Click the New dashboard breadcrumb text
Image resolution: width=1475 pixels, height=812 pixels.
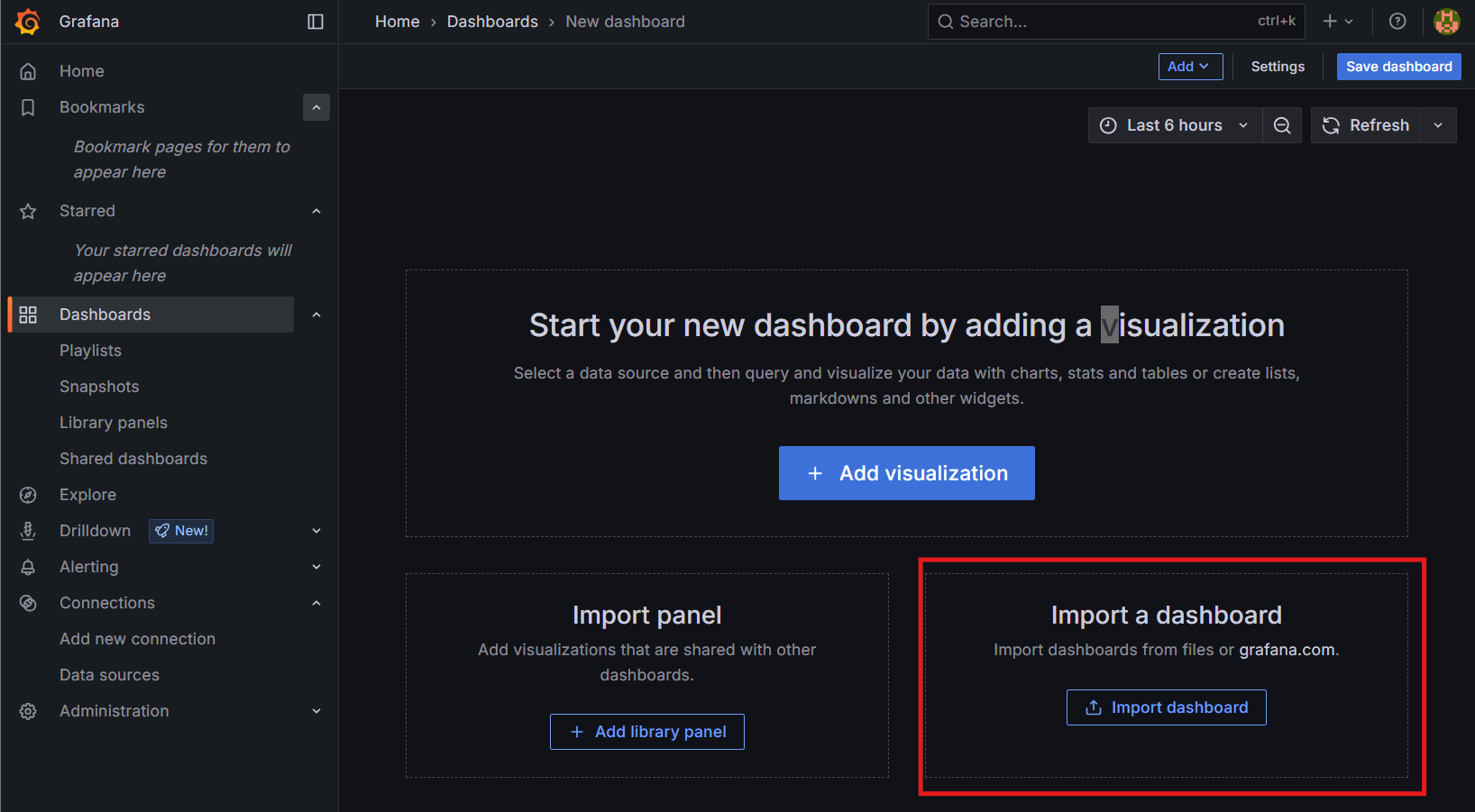625,22
